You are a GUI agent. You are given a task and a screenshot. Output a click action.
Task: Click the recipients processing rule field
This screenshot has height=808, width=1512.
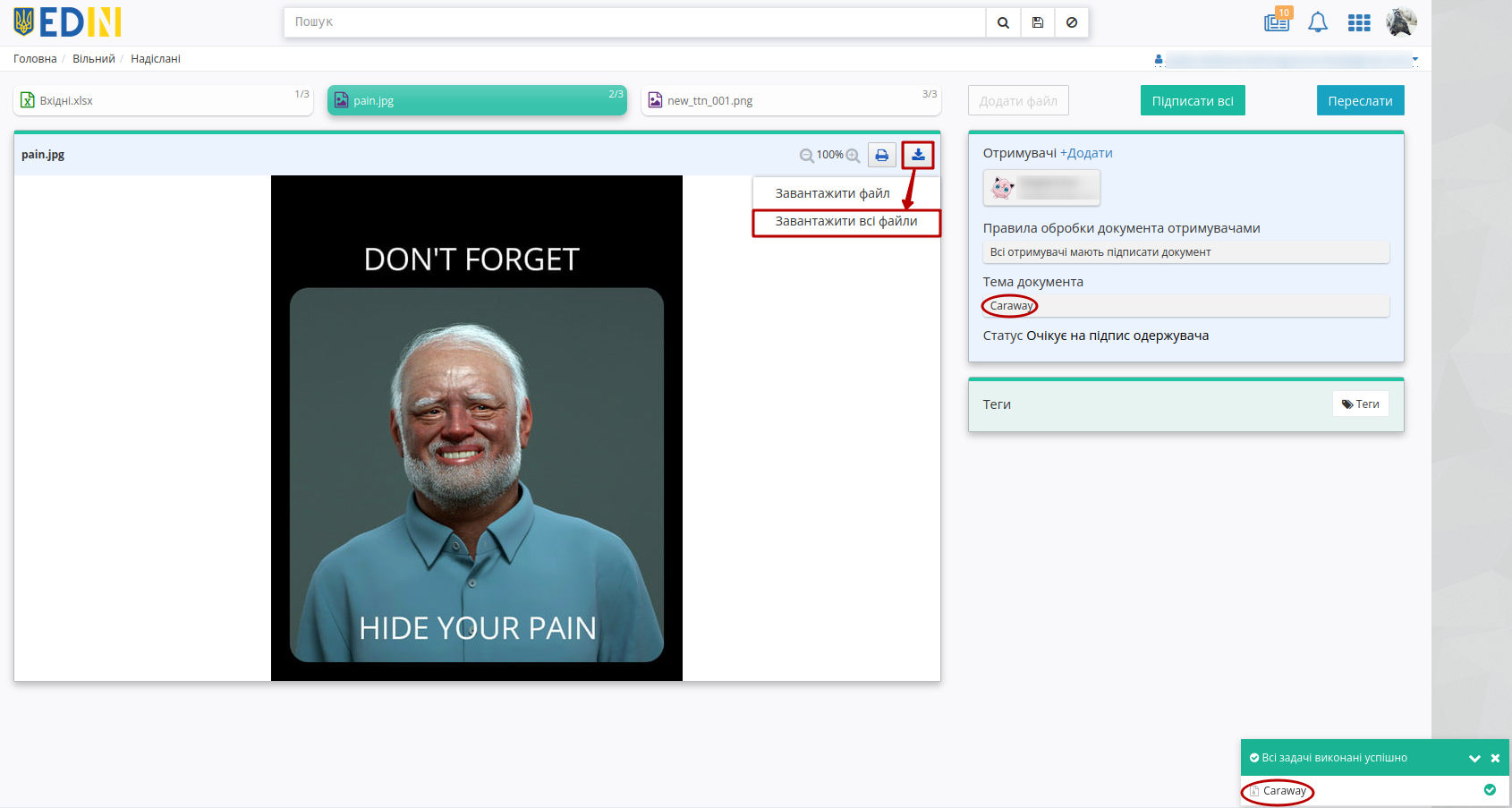tap(1186, 252)
